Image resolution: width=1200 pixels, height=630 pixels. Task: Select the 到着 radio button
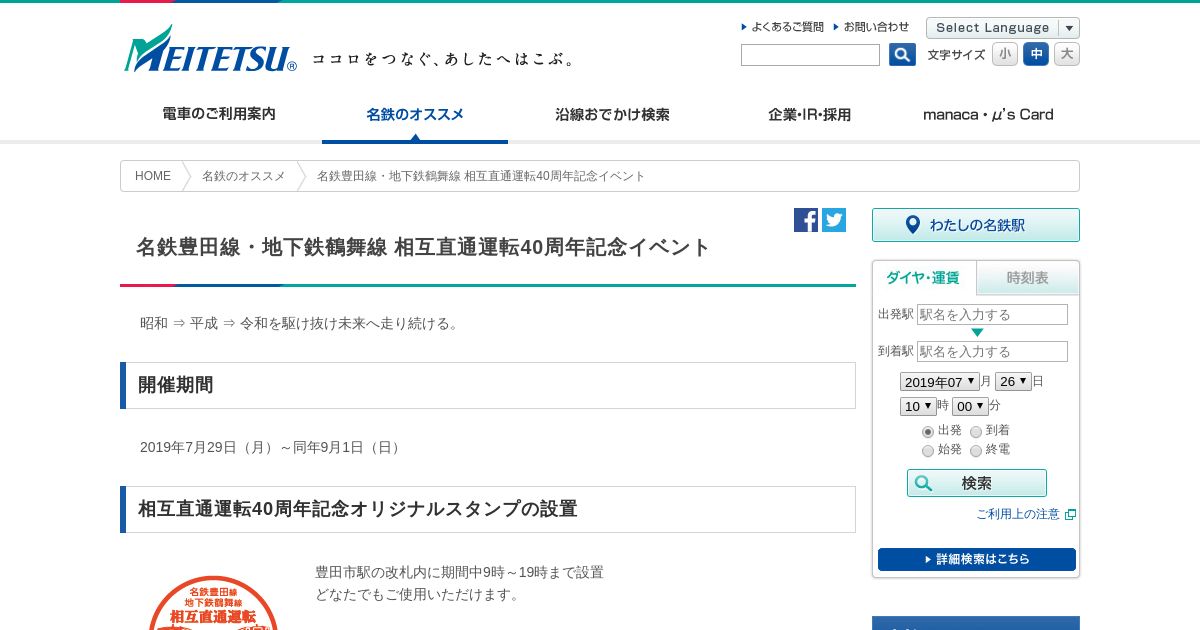coord(976,432)
